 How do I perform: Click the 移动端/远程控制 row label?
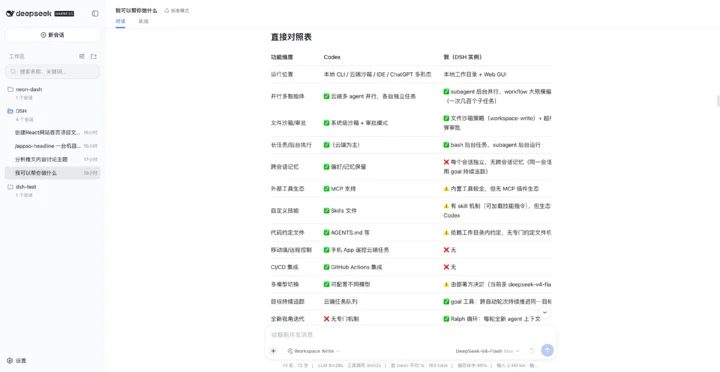(x=291, y=250)
